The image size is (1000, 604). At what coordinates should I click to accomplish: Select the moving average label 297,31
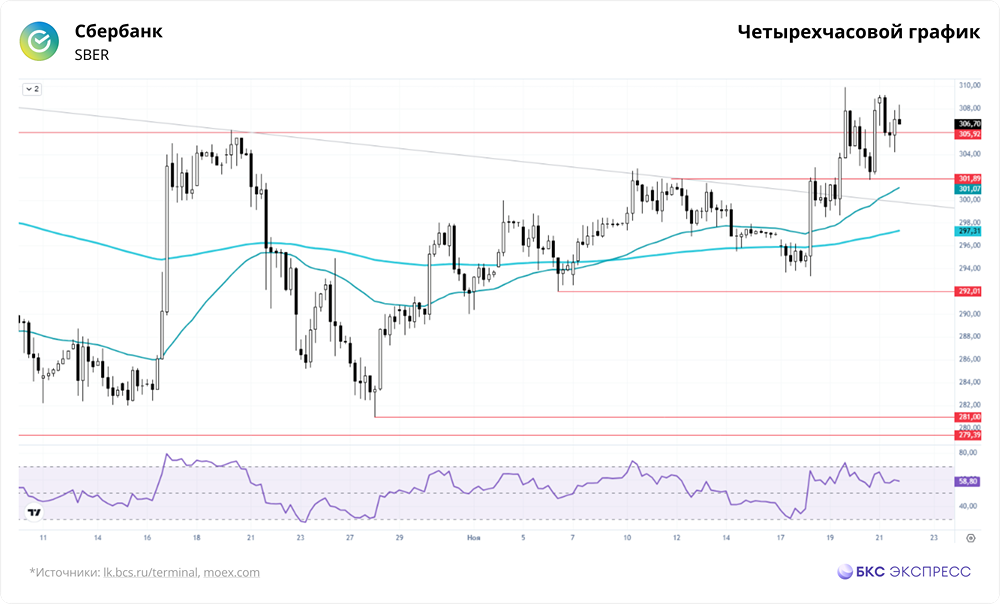pyautogui.click(x=968, y=231)
